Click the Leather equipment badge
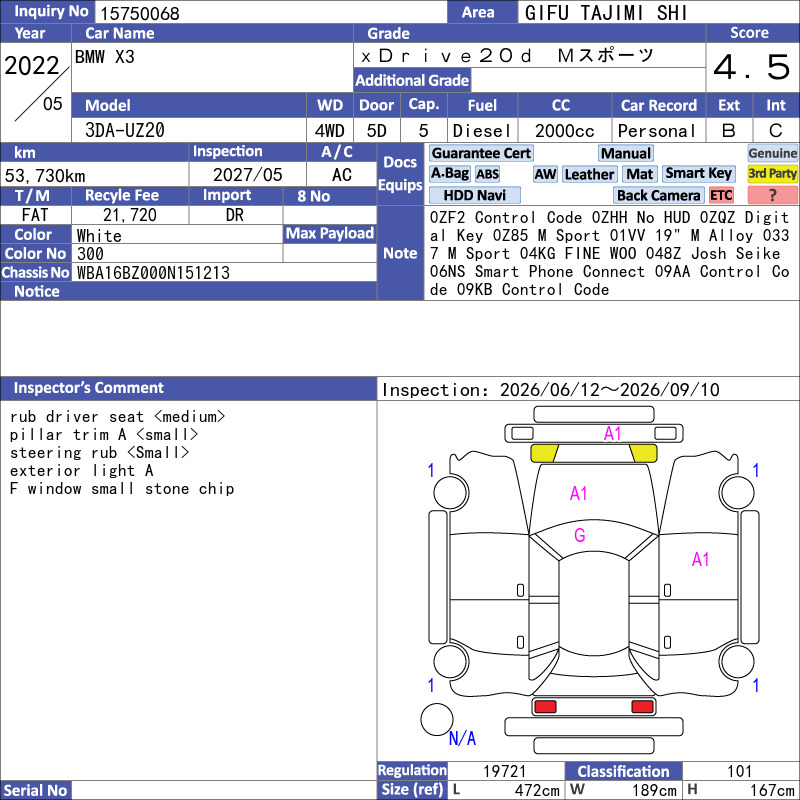The height and width of the screenshot is (800, 800). coord(589,174)
